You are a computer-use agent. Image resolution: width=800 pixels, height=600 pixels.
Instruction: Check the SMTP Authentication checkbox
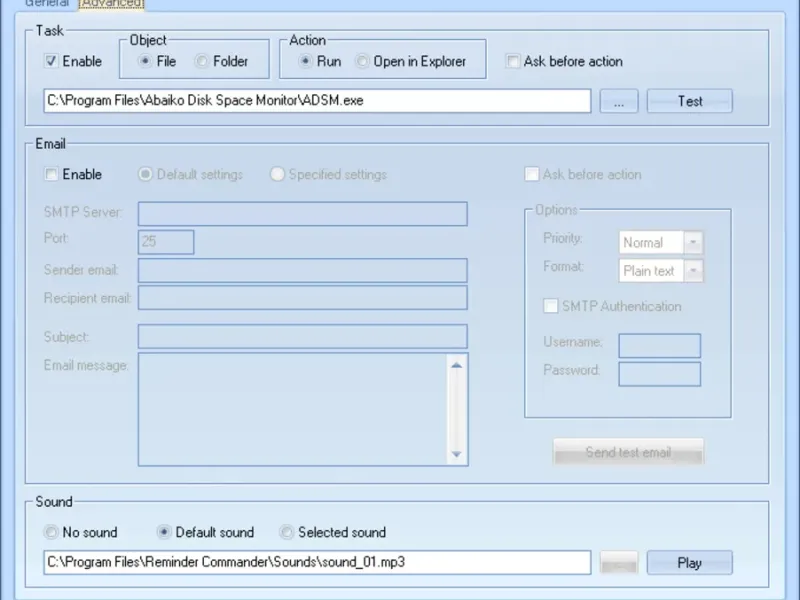(x=551, y=306)
